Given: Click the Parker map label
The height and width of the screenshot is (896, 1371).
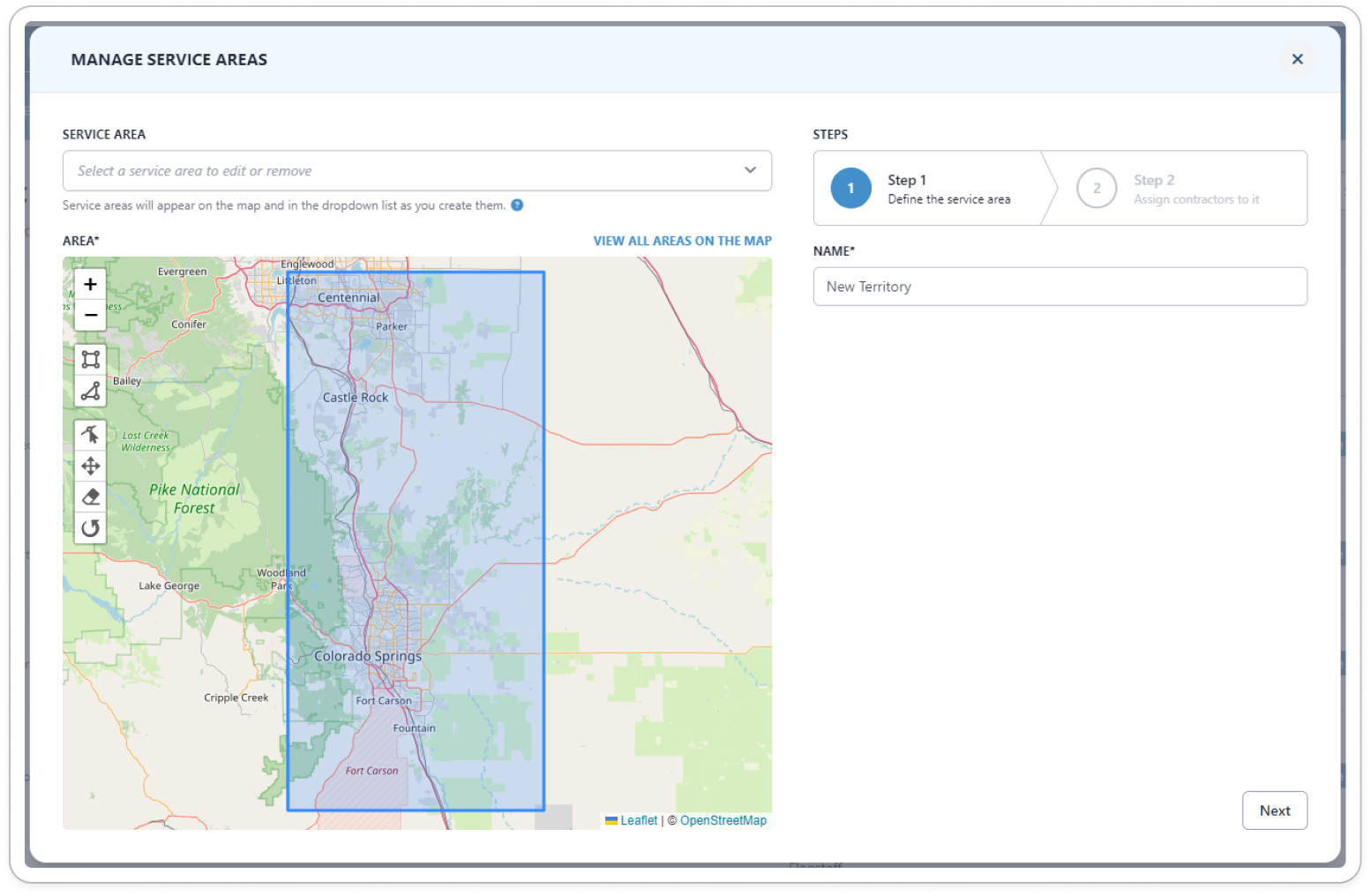Looking at the screenshot, I should pyautogui.click(x=392, y=326).
